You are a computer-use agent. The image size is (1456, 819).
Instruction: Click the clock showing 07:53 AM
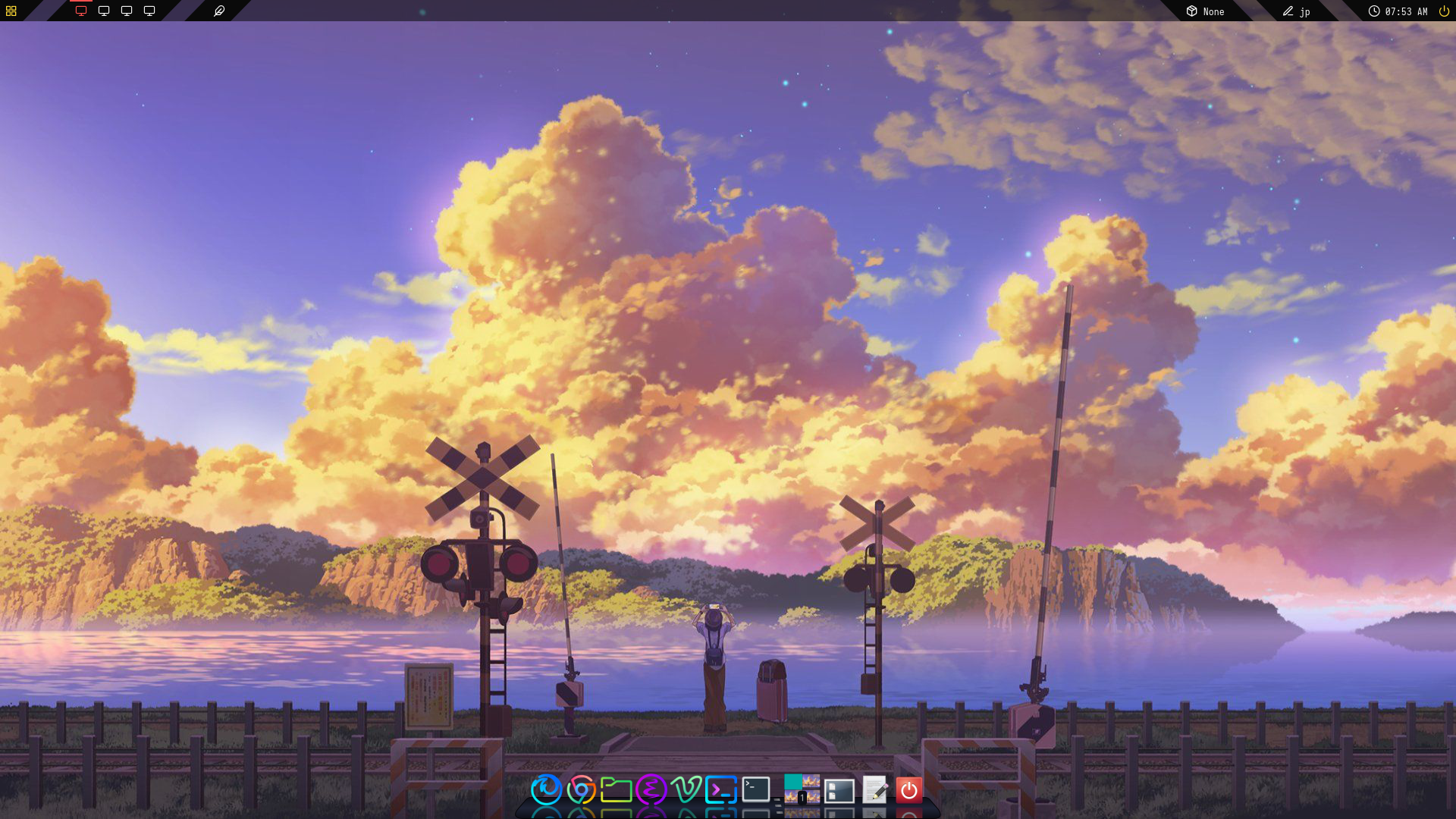tap(1398, 11)
